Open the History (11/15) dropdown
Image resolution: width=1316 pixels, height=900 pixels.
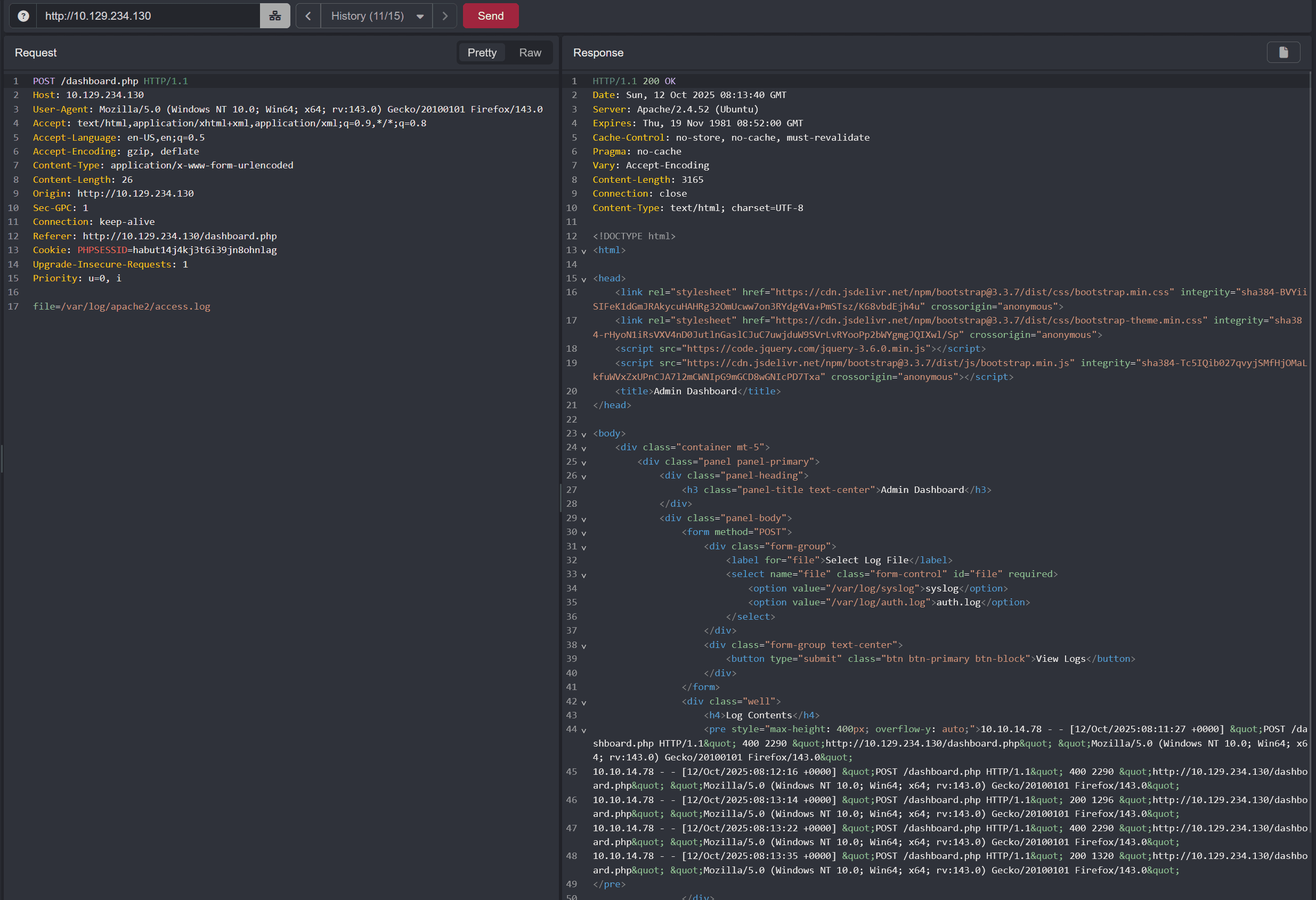(x=377, y=16)
